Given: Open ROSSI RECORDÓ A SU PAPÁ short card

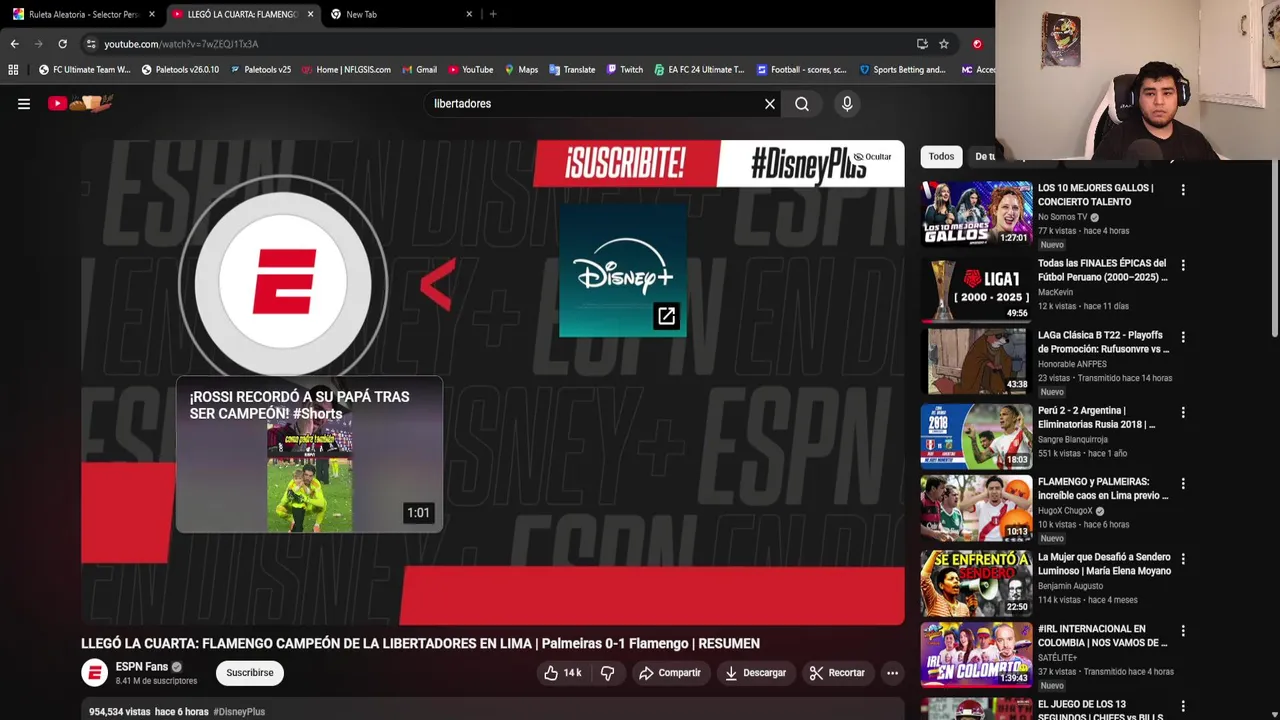Looking at the screenshot, I should [x=309, y=455].
